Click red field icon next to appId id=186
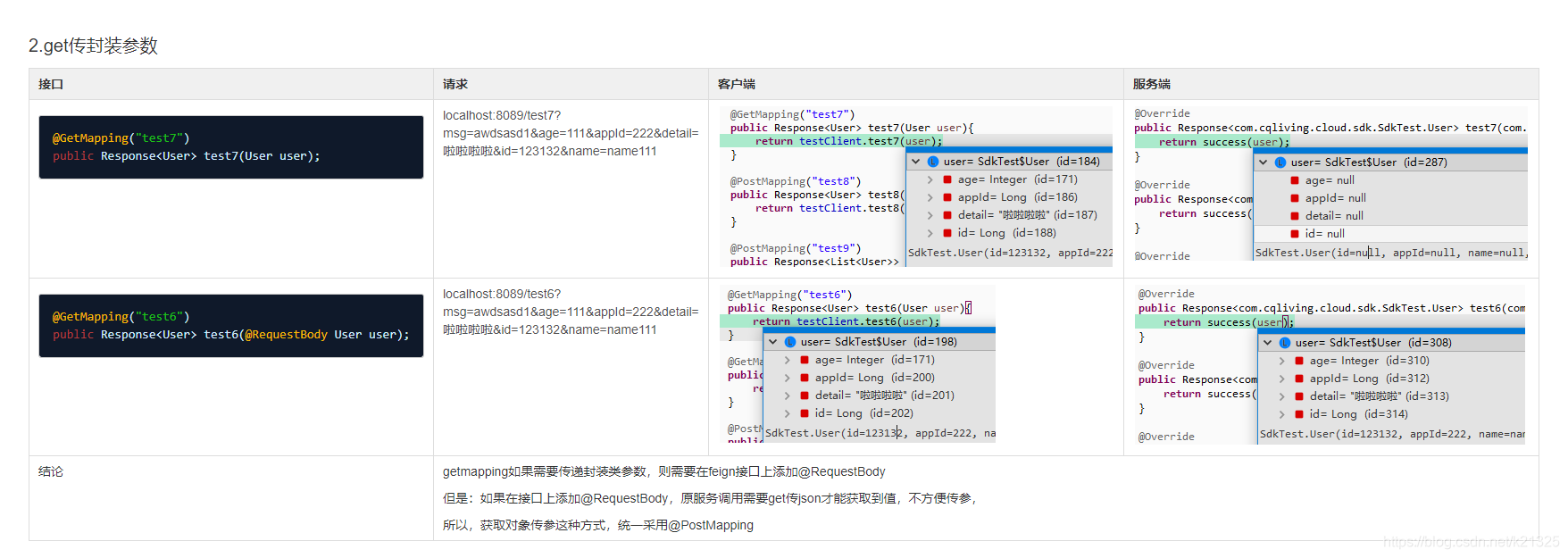 tap(947, 197)
